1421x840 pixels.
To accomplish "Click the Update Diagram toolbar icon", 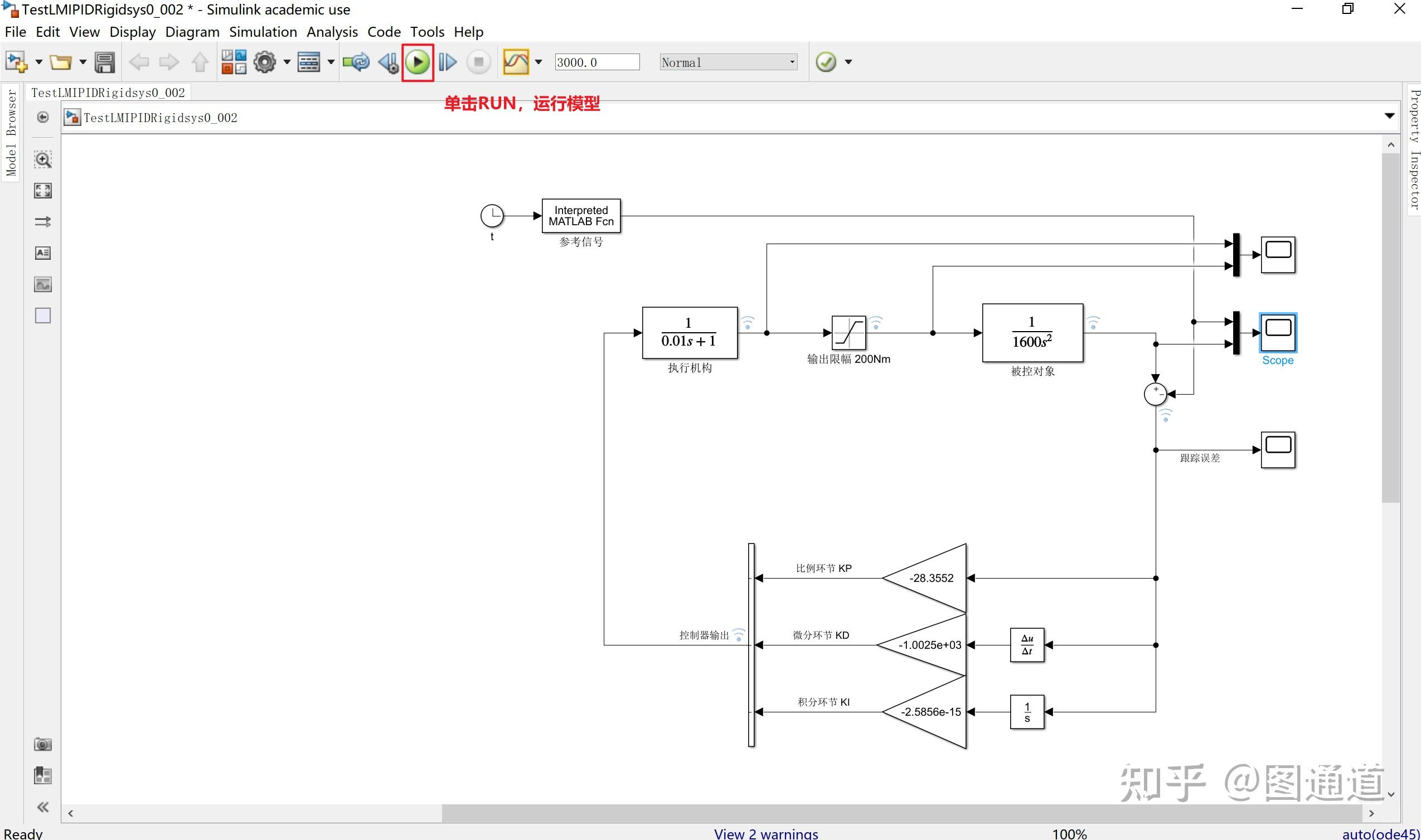I will click(356, 62).
